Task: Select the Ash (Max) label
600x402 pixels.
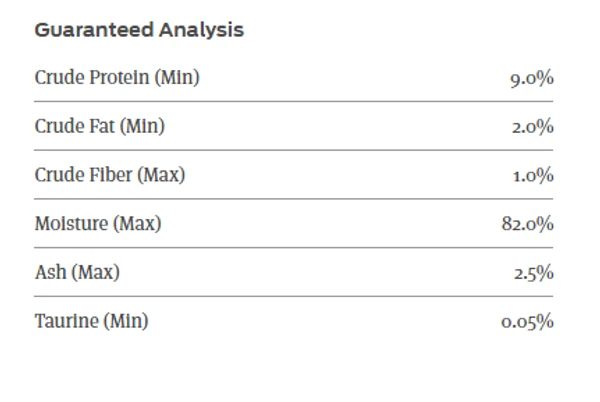Action: [77, 272]
